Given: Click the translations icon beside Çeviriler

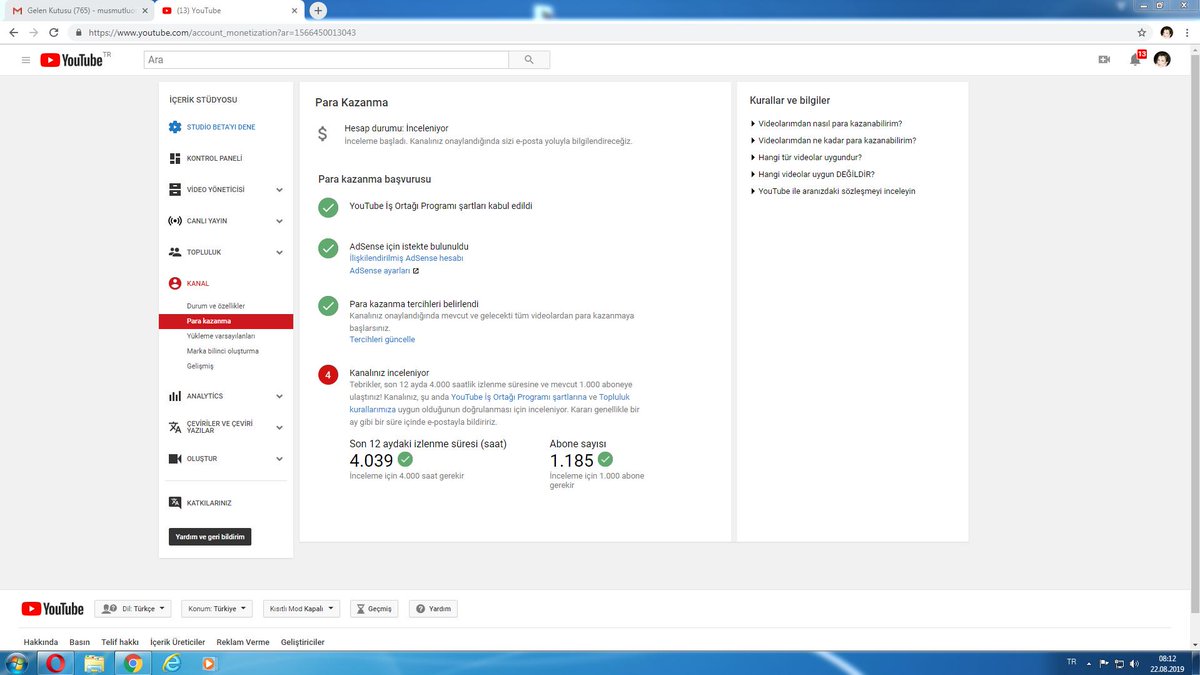Looking at the screenshot, I should coord(175,427).
